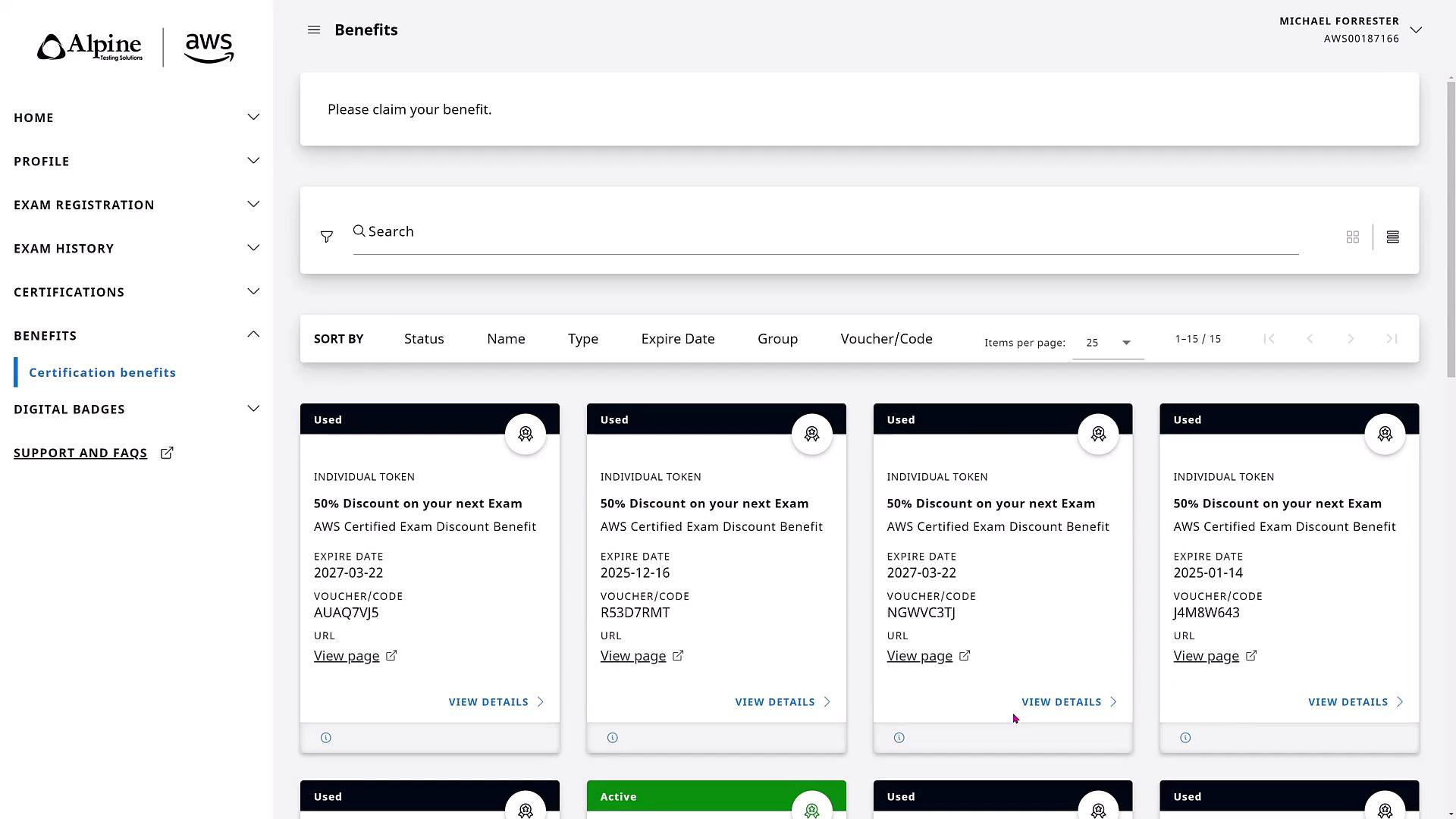Switch to list view layout icon
The height and width of the screenshot is (819, 1456).
coord(1392,237)
